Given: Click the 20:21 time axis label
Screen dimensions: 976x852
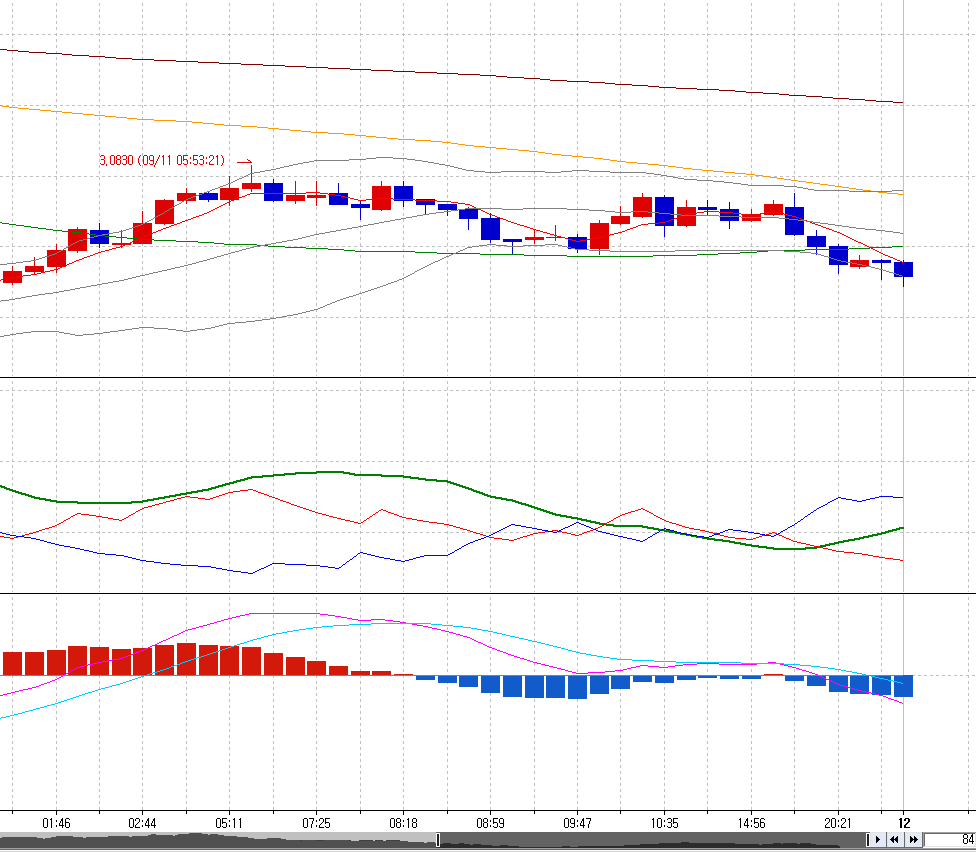Looking at the screenshot, I should (838, 823).
